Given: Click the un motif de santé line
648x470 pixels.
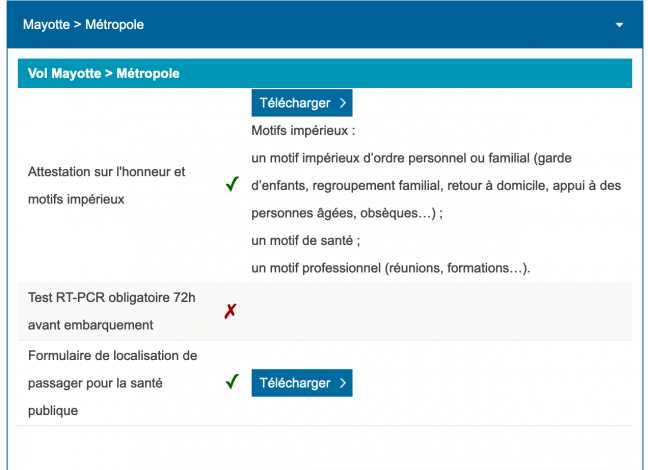Looking at the screenshot, I should [x=306, y=240].
